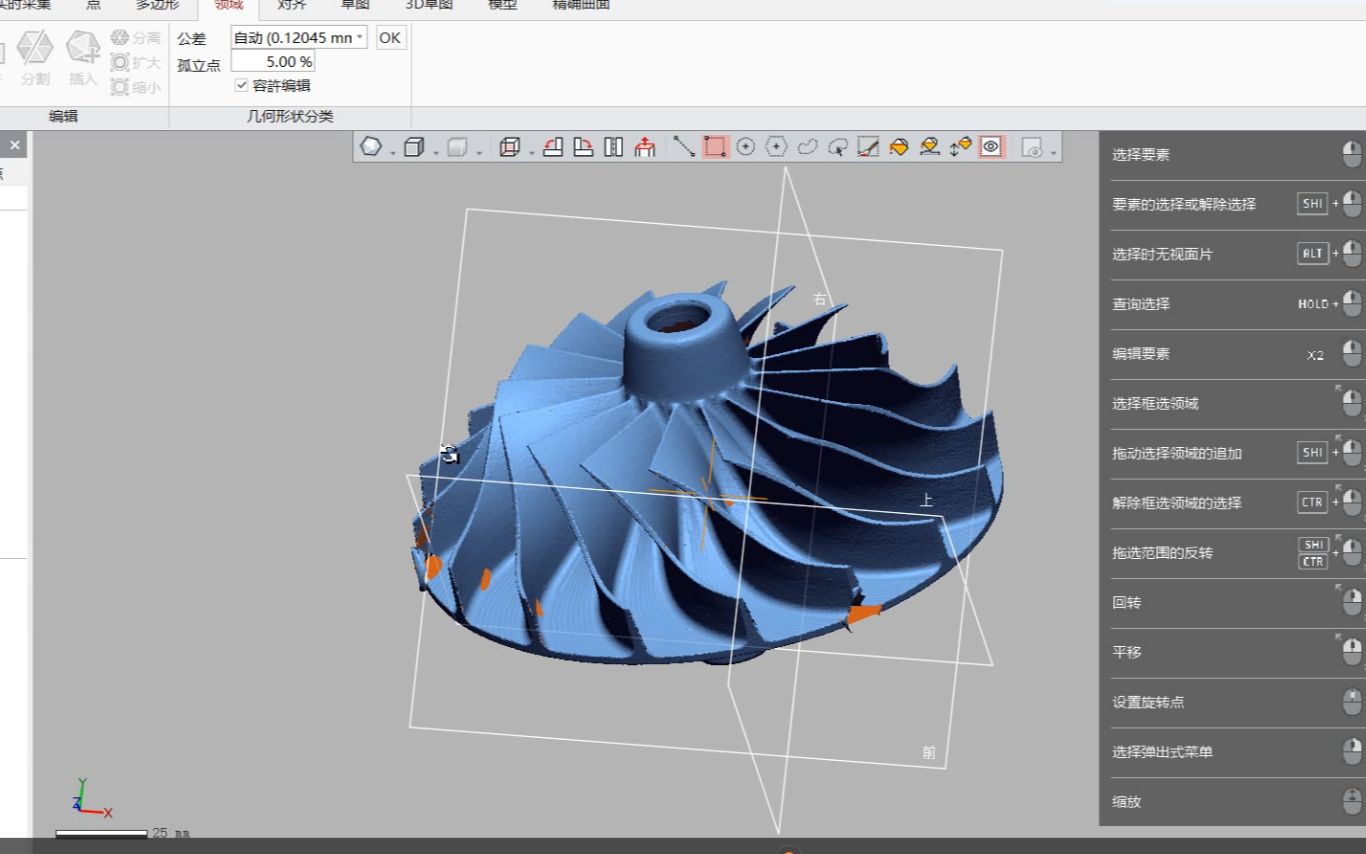Screen dimensions: 1366x854
Task: Click the normal-to view red arrow icon
Action: pos(645,147)
